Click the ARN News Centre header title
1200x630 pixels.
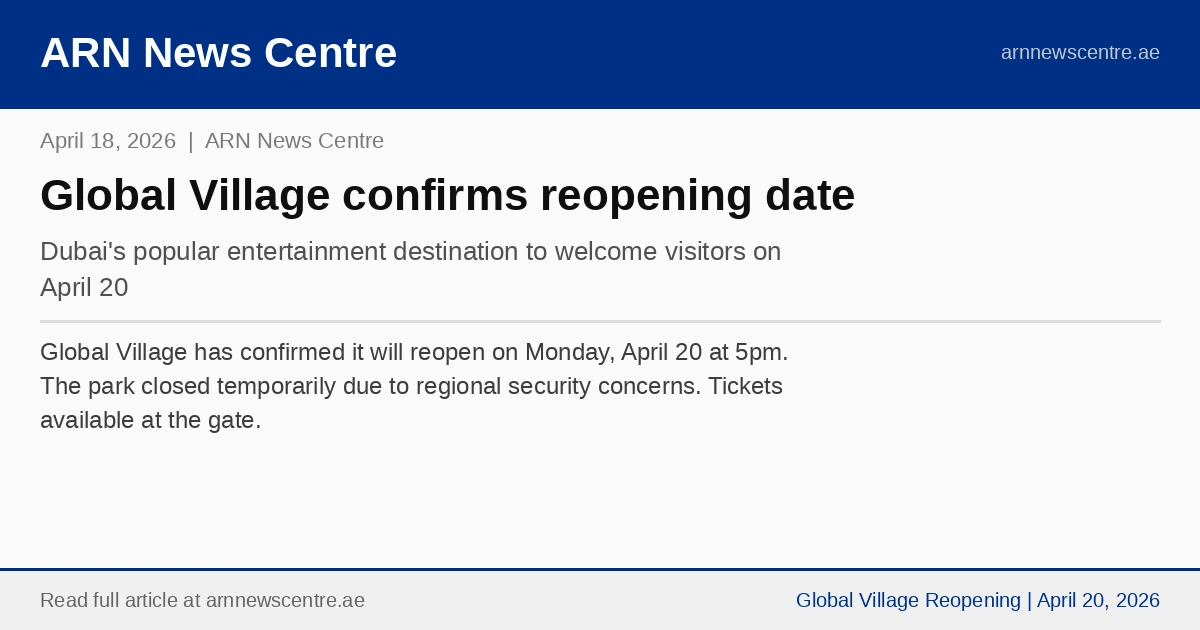(x=218, y=53)
